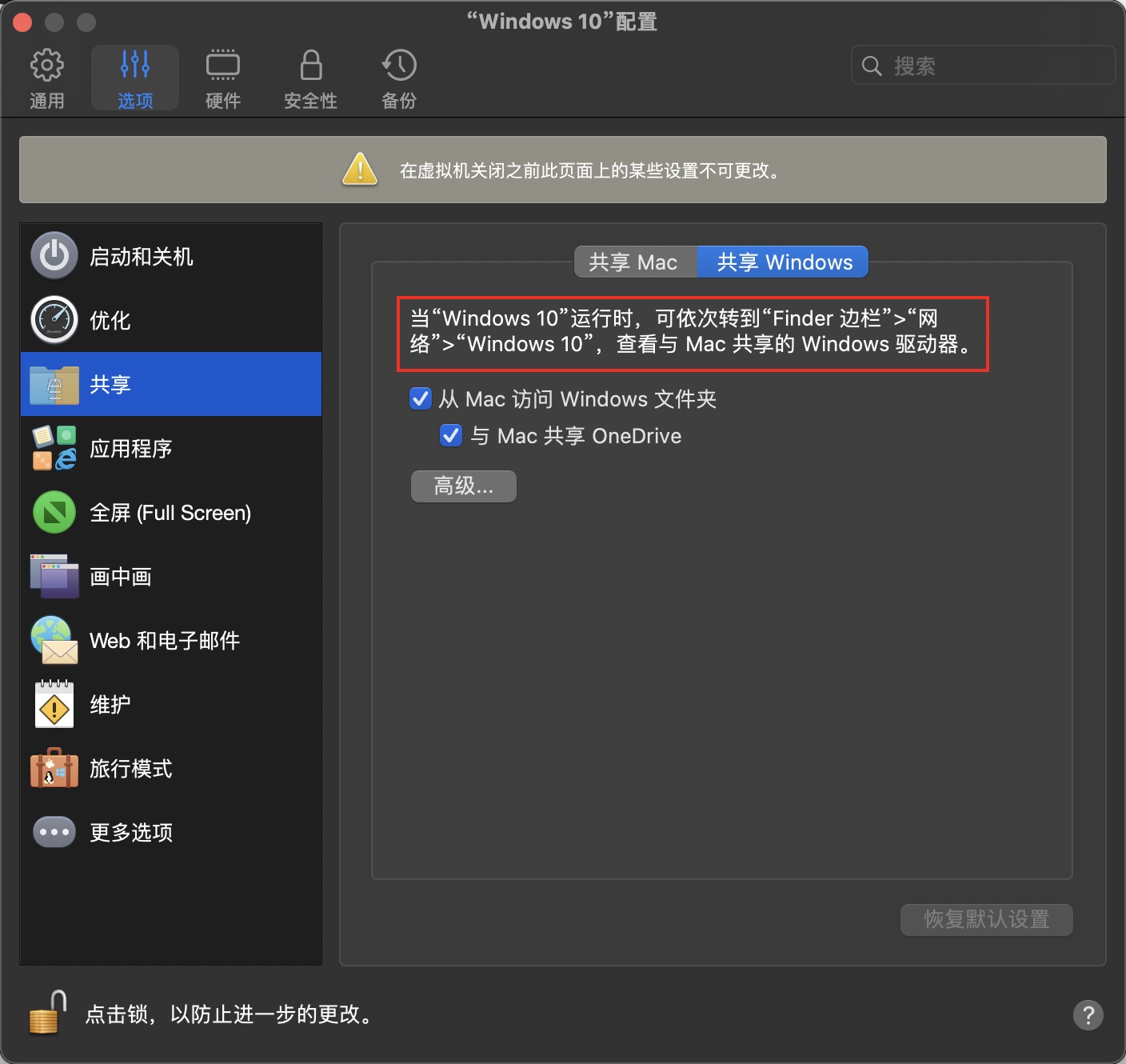
Task: Click the 画中画 windows icon
Action: point(54,576)
